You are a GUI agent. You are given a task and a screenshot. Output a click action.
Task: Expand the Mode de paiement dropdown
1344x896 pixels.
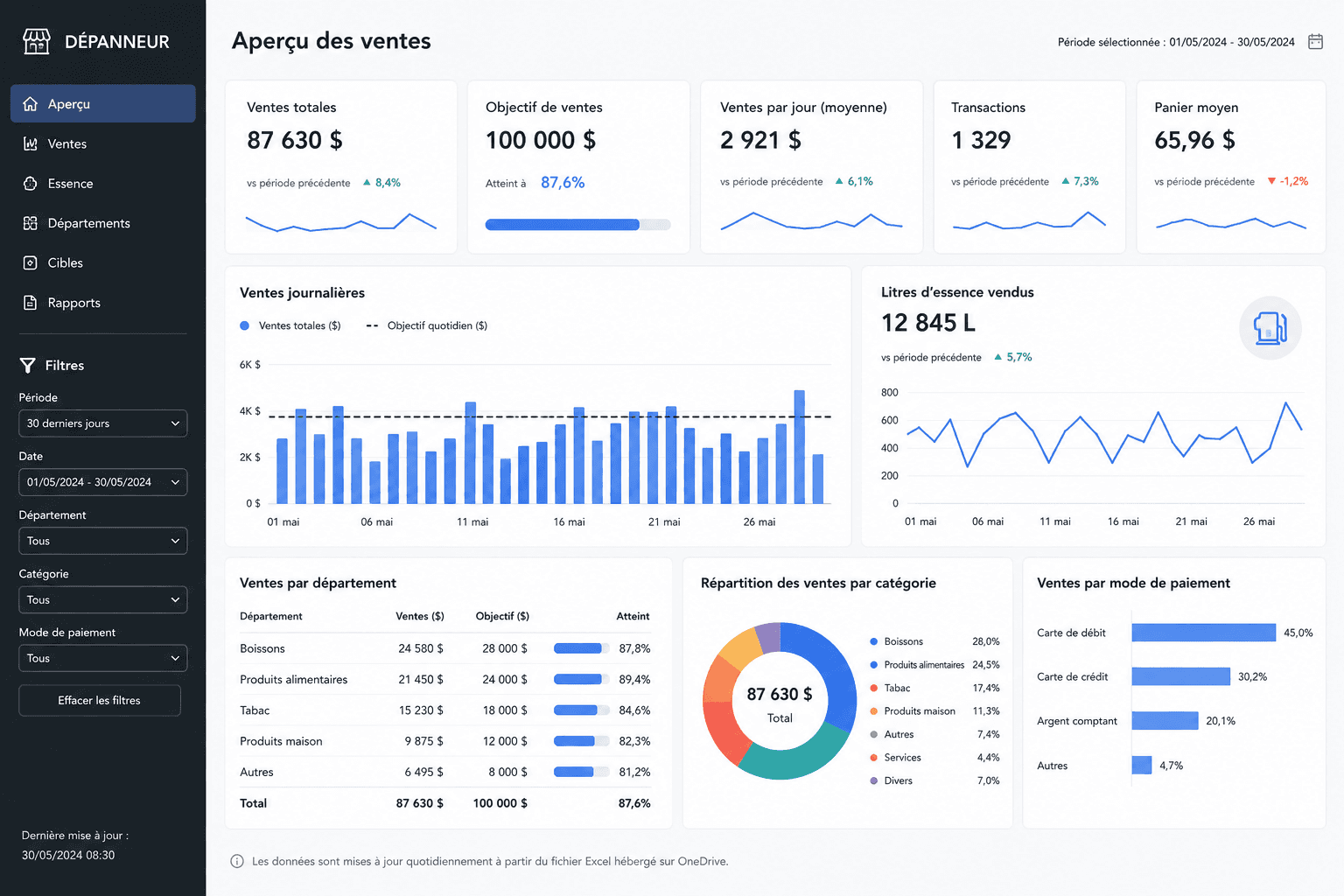[x=103, y=658]
